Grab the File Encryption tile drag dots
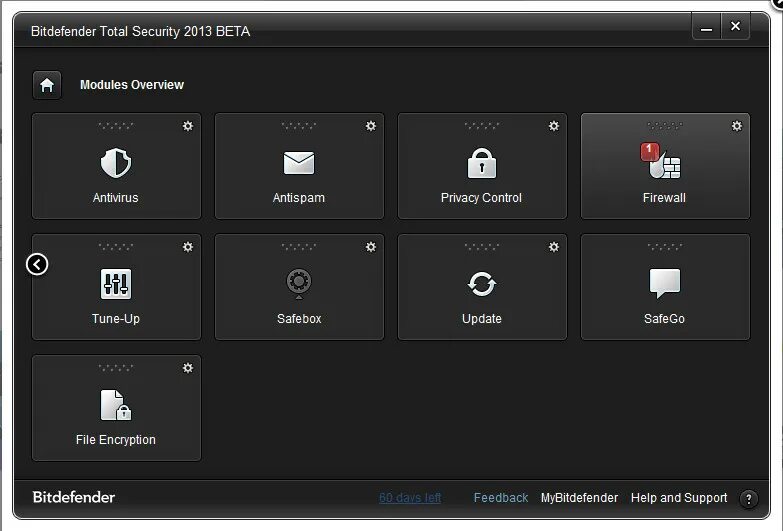 (116, 368)
